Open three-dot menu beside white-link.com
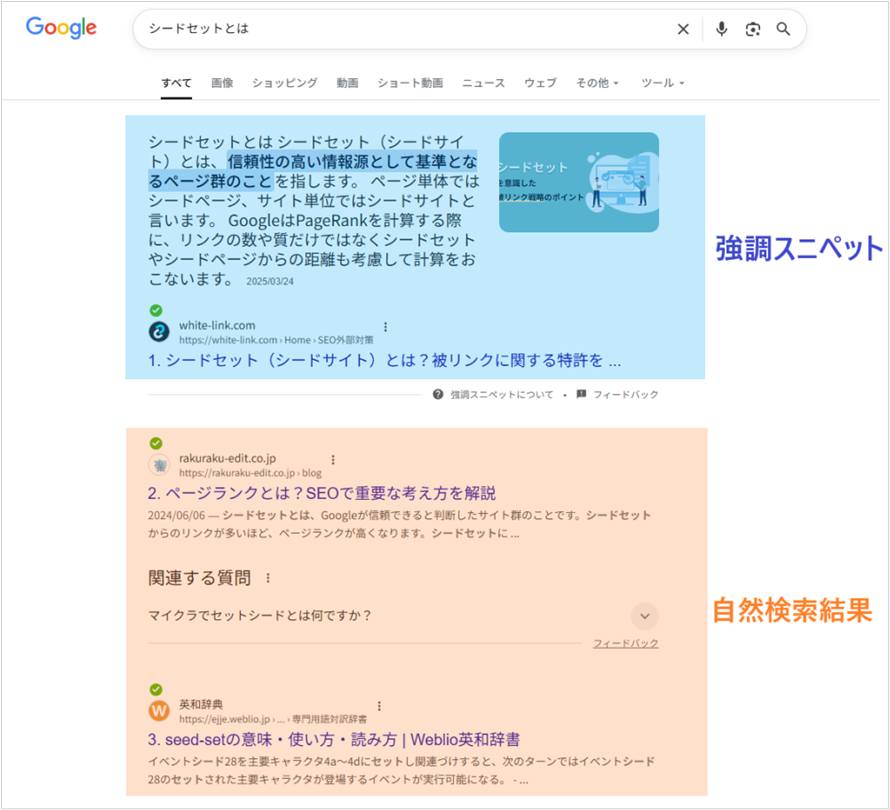 [385, 327]
